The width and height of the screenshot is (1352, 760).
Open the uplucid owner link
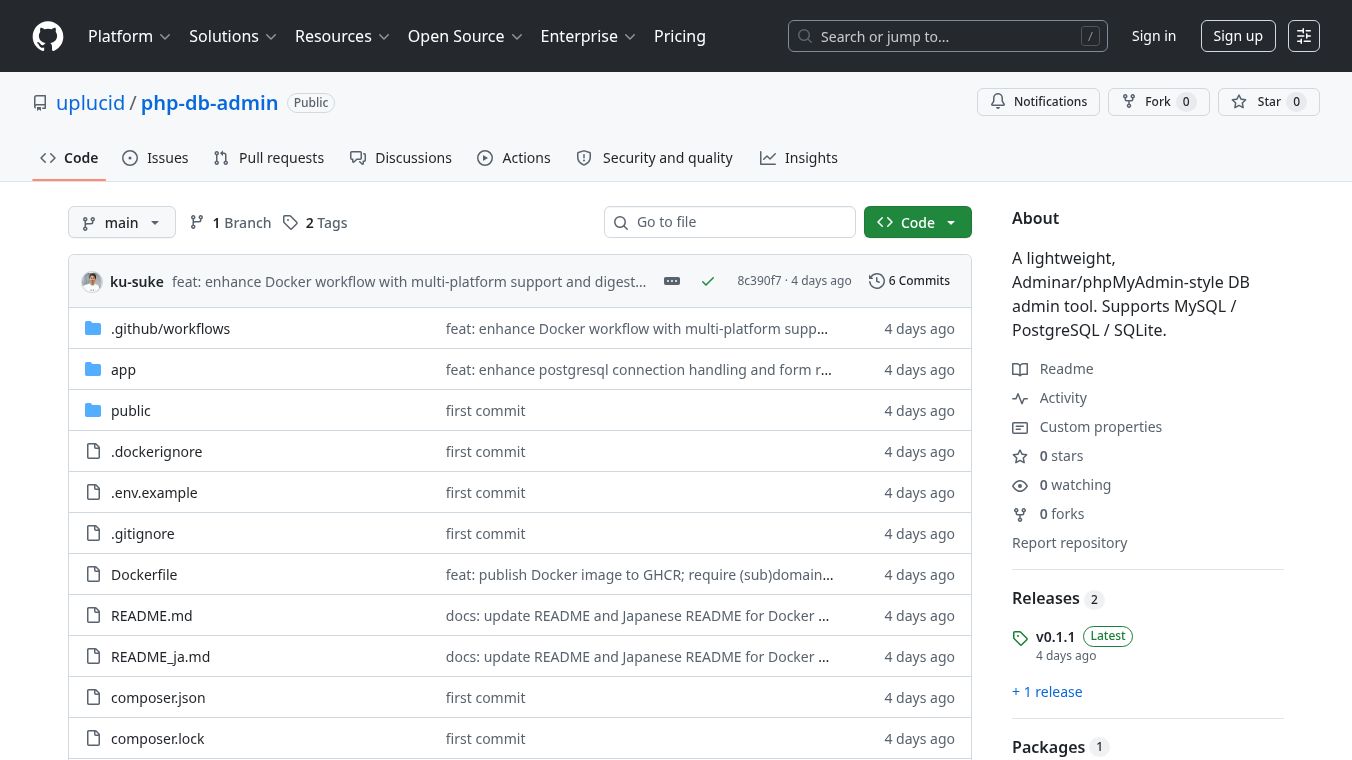(x=91, y=103)
